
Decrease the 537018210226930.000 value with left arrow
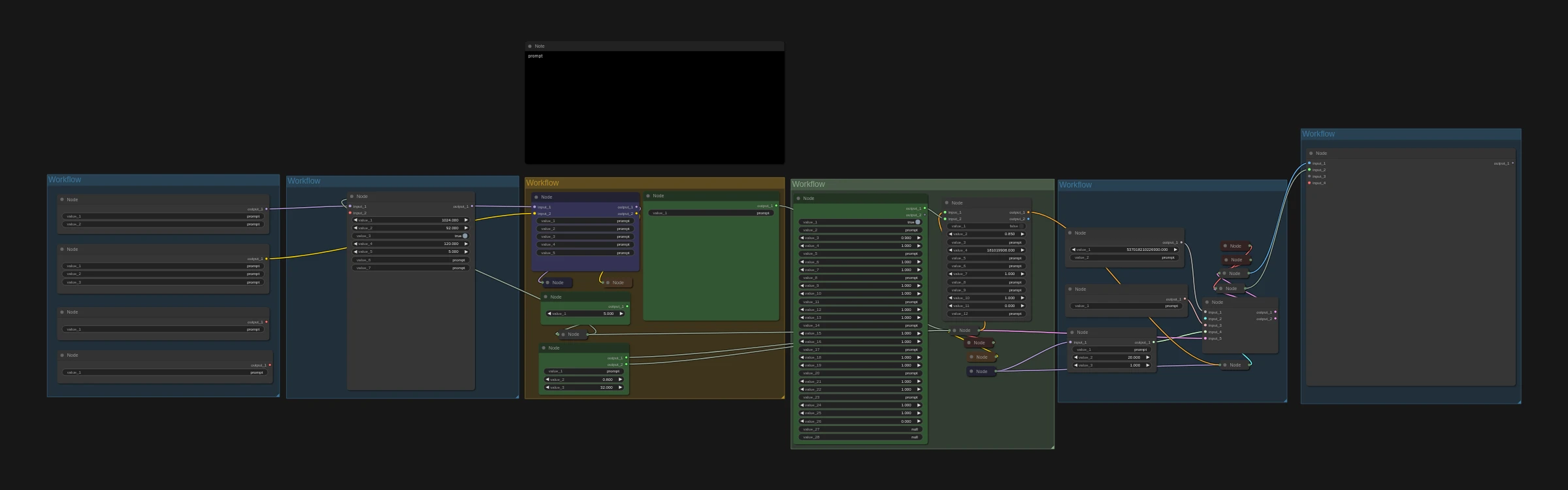(x=1073, y=250)
